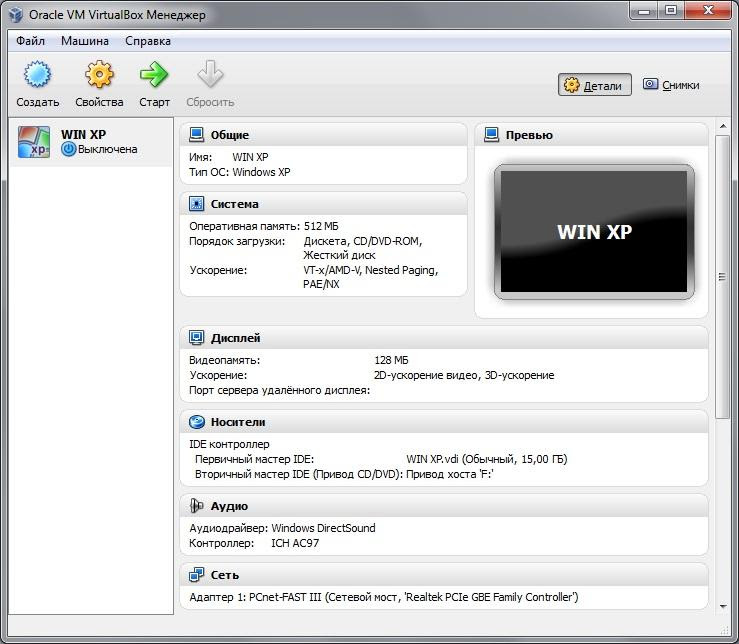The height and width of the screenshot is (644, 739).
Task: Click the Общие section computer icon
Action: tap(197, 135)
